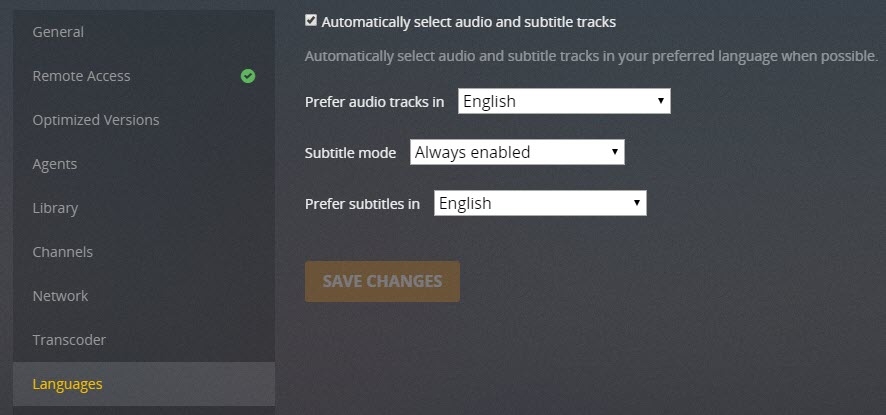Viewport: 886px width, 415px height.
Task: Open the General settings section
Action: point(58,32)
